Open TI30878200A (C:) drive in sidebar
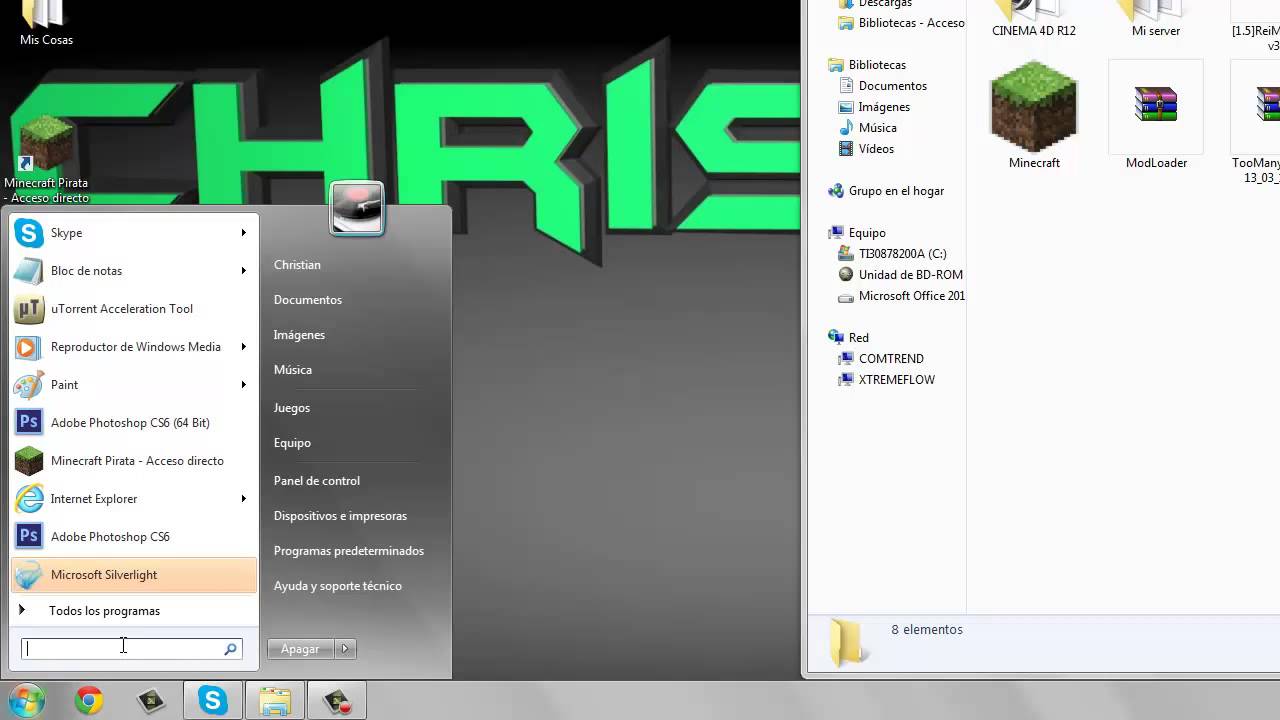This screenshot has height=720, width=1280. 902,254
